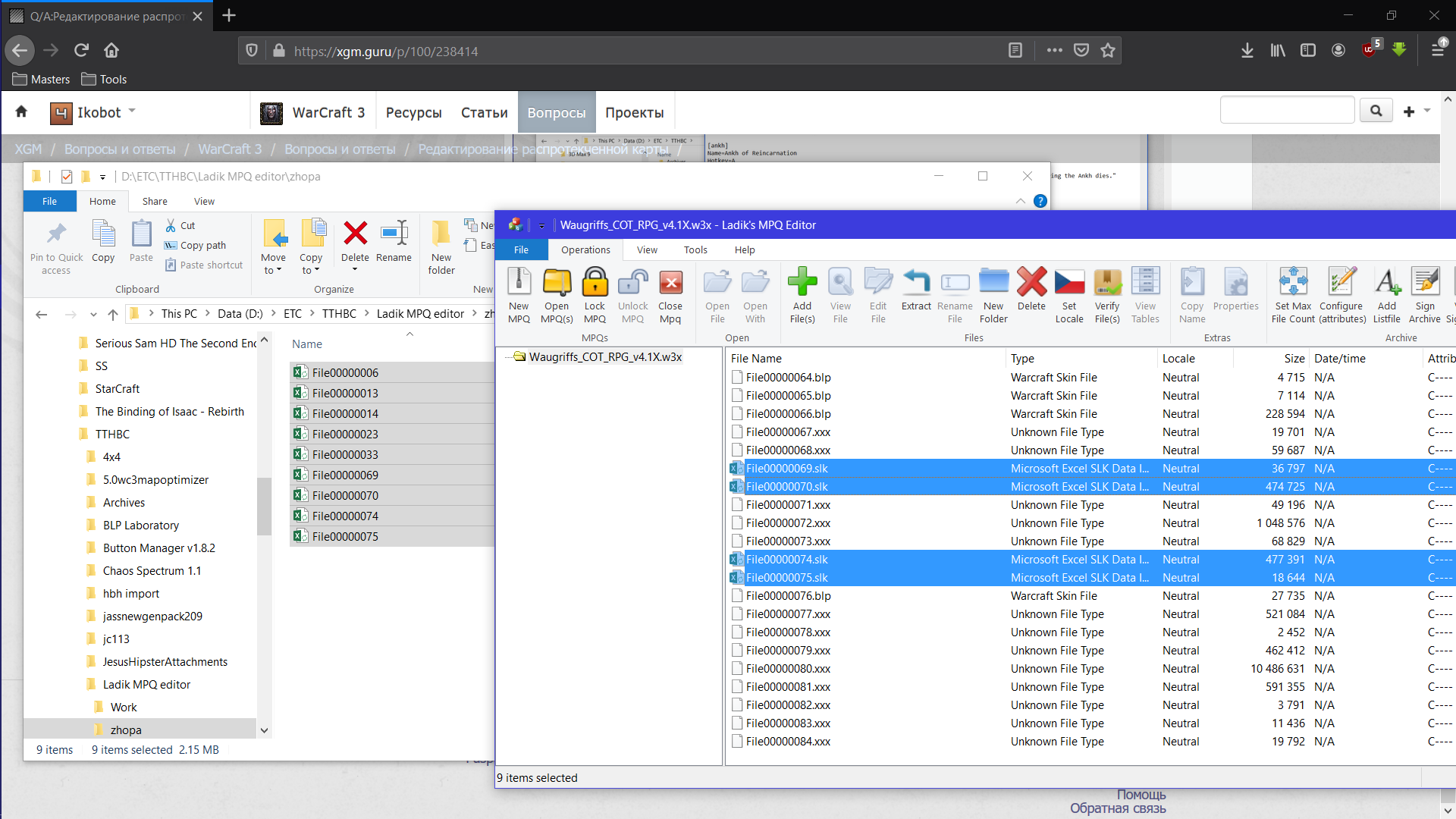Open Firefox downloads arrow icon
Viewport: 1456px width, 819px height.
(x=1247, y=51)
